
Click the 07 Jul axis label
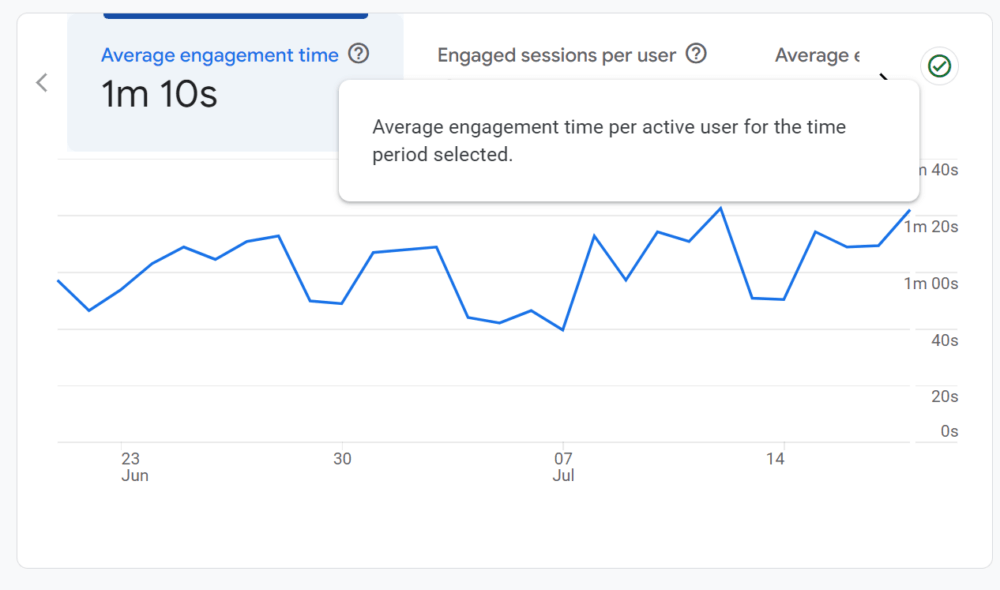click(564, 466)
